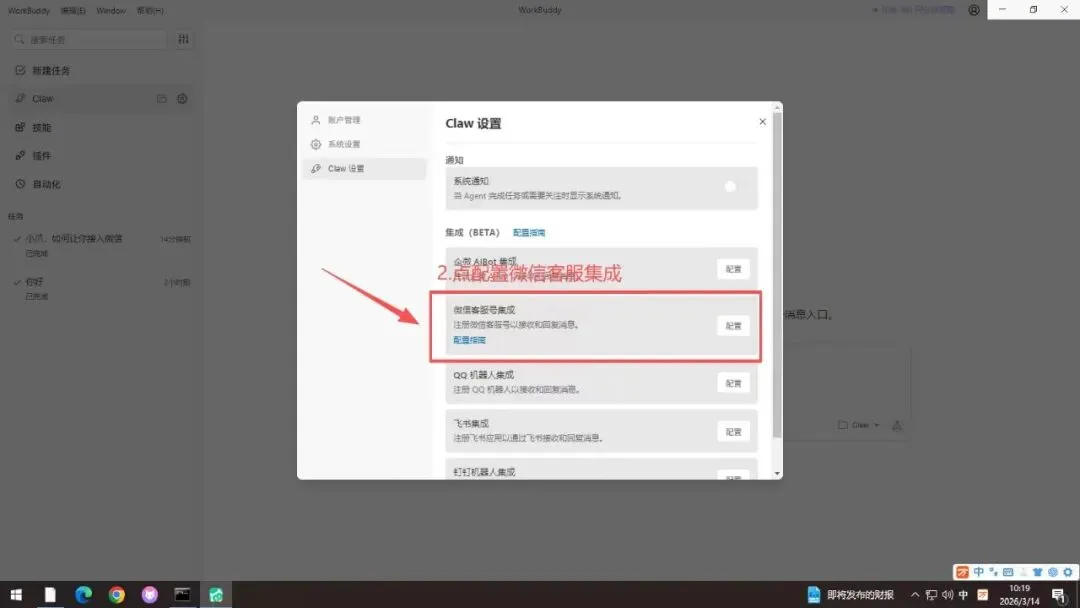Click the 钉钉机器人集成 row title
The image size is (1080, 608).
[x=484, y=472]
